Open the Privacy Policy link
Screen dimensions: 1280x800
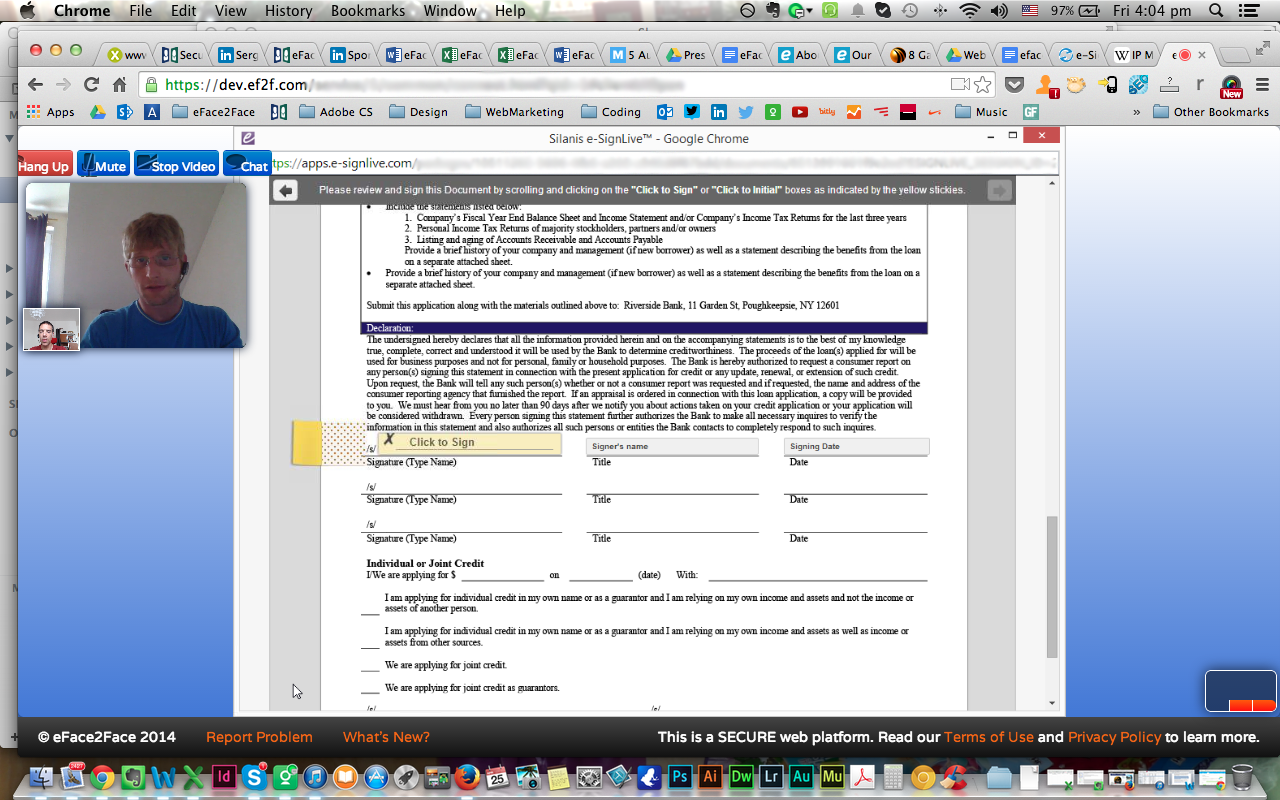(1114, 737)
